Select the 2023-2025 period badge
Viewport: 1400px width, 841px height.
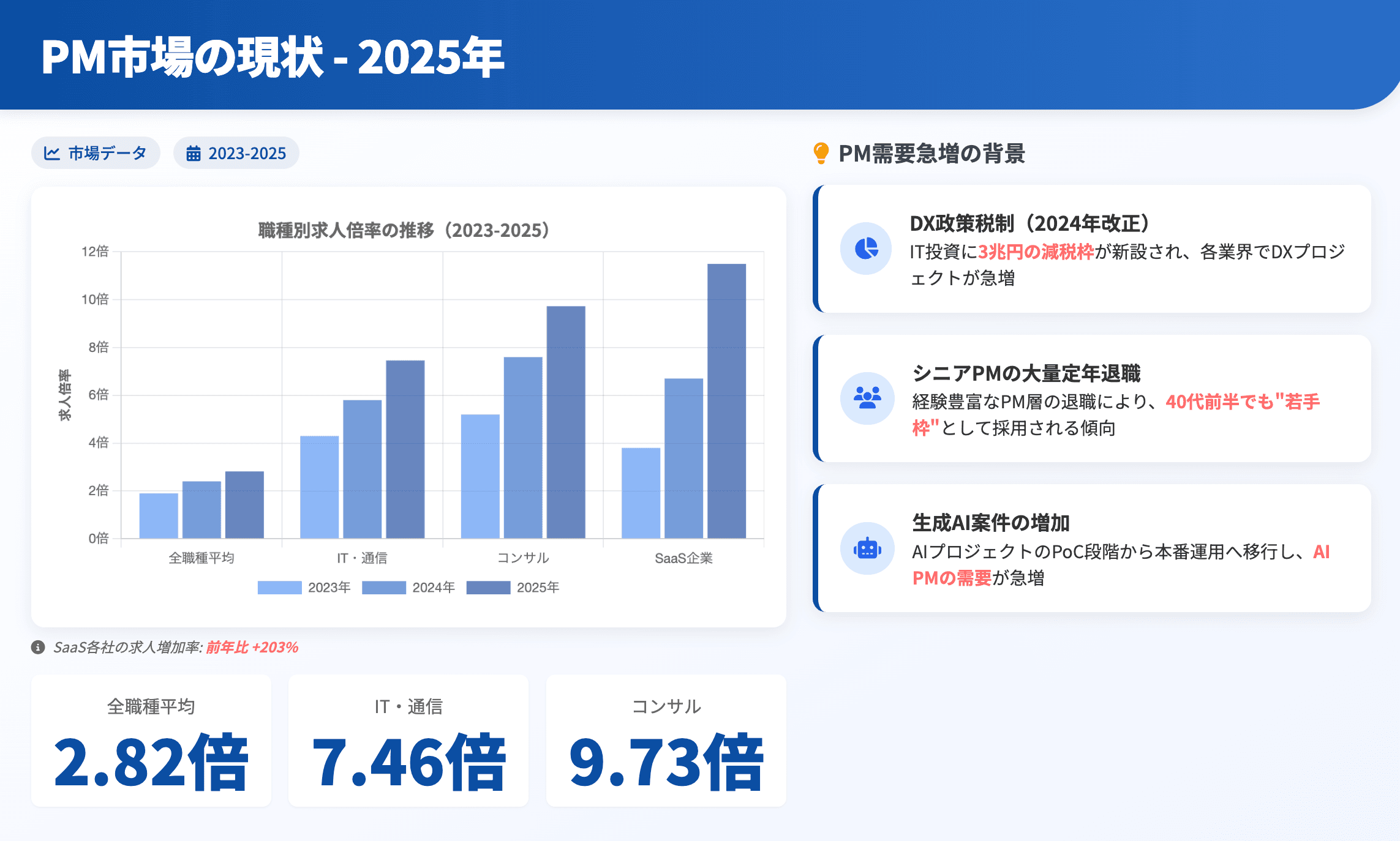(x=236, y=153)
